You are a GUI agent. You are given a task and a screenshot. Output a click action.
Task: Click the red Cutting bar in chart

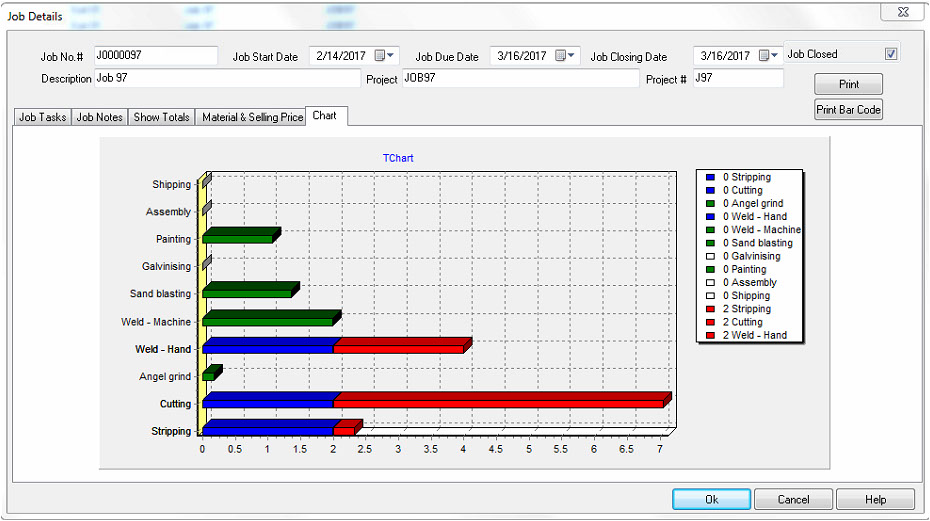coord(498,403)
